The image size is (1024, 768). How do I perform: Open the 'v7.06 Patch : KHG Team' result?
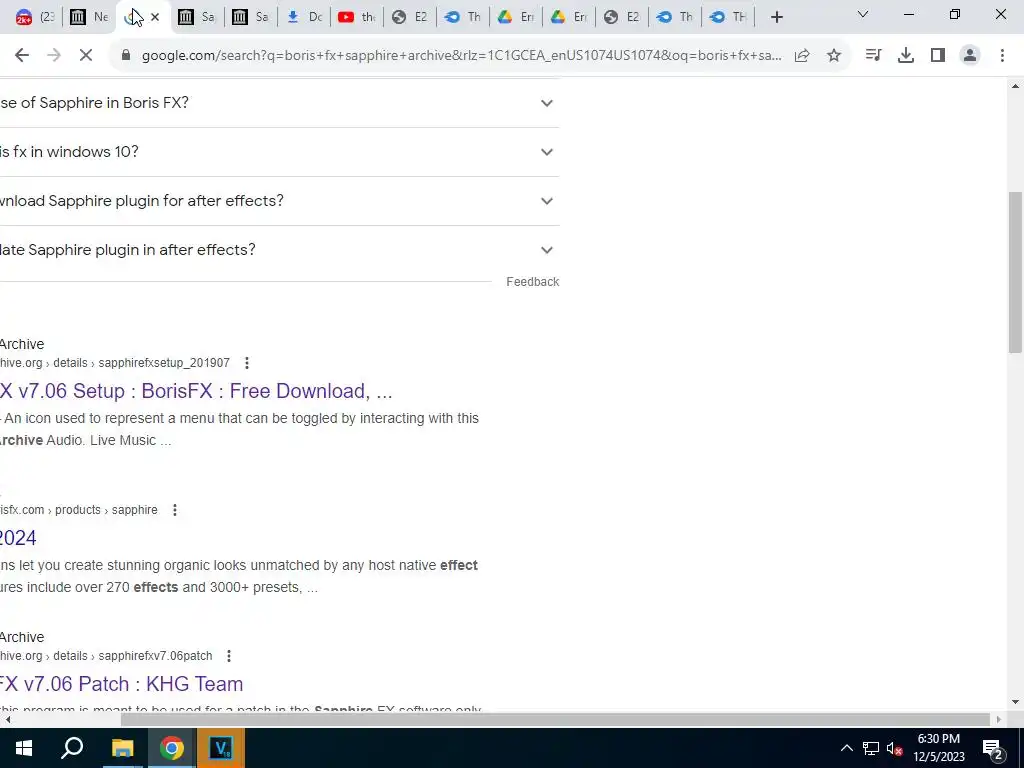pyautogui.click(x=121, y=684)
